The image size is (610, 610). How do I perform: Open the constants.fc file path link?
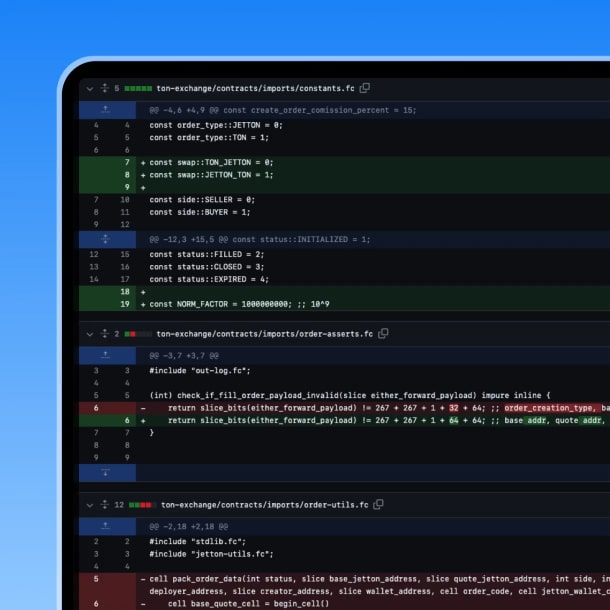click(x=256, y=89)
